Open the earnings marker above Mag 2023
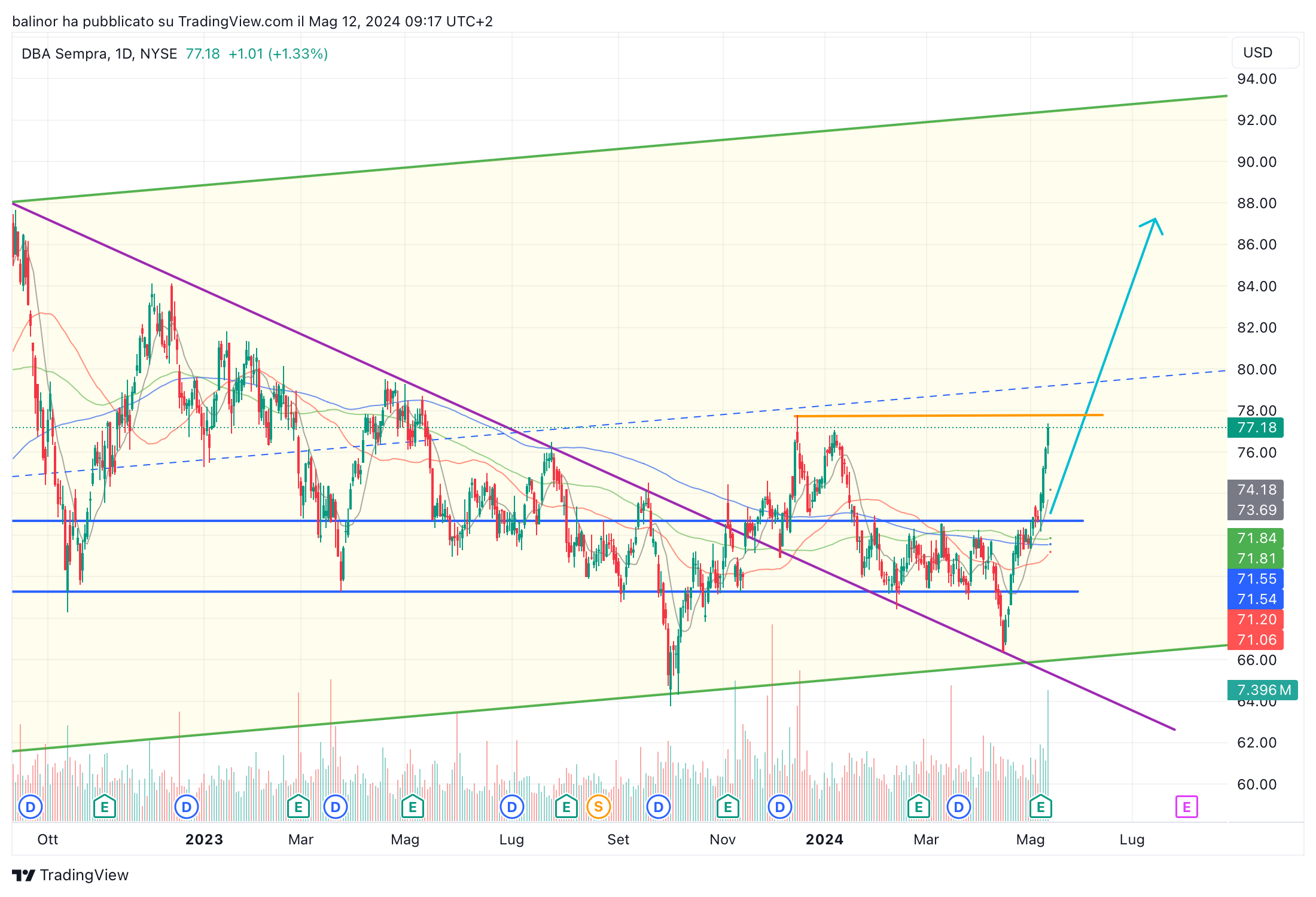This screenshot has width=1316, height=897. click(x=413, y=807)
